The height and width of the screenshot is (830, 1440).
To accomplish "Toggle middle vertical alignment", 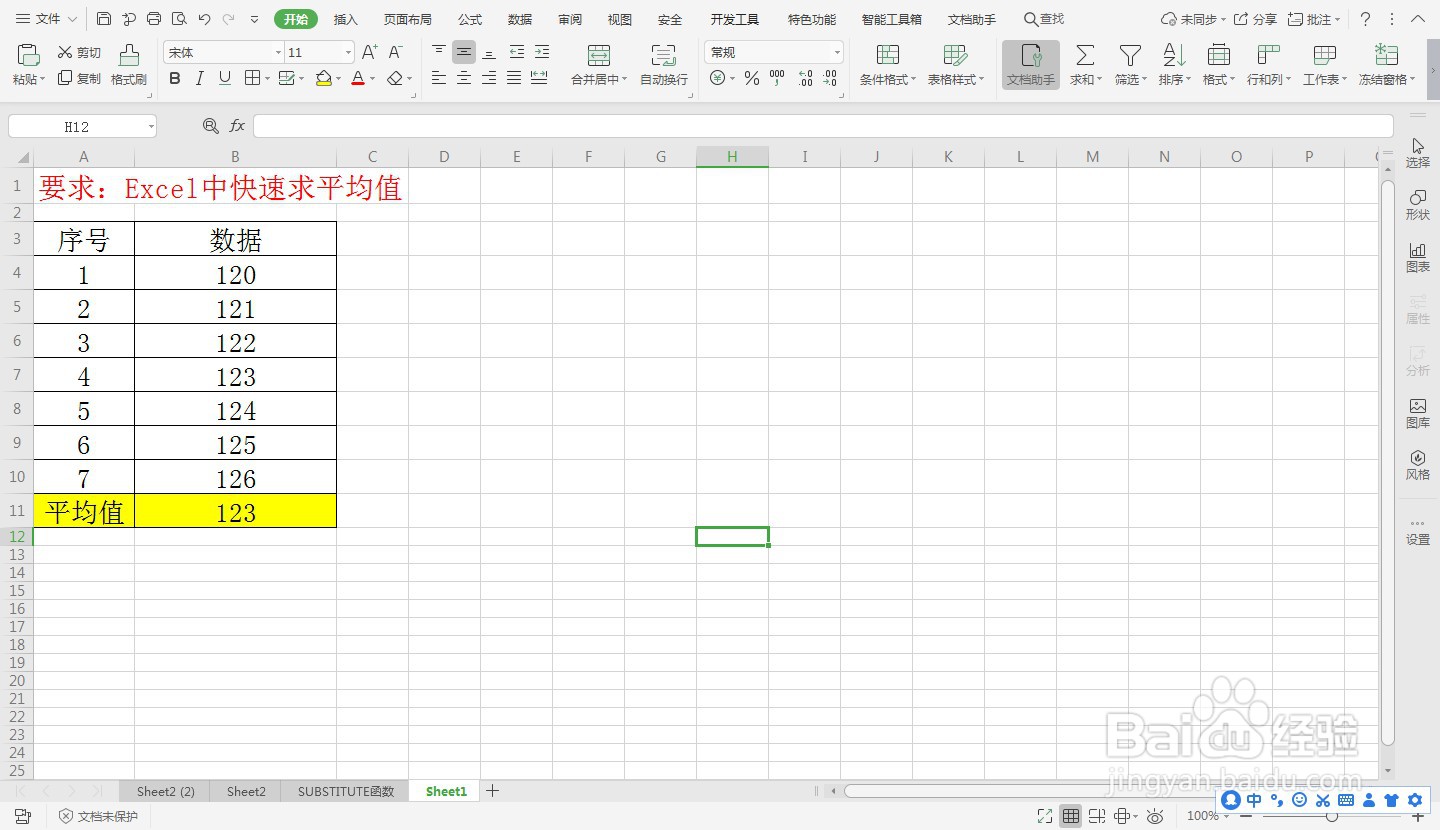I will (464, 52).
